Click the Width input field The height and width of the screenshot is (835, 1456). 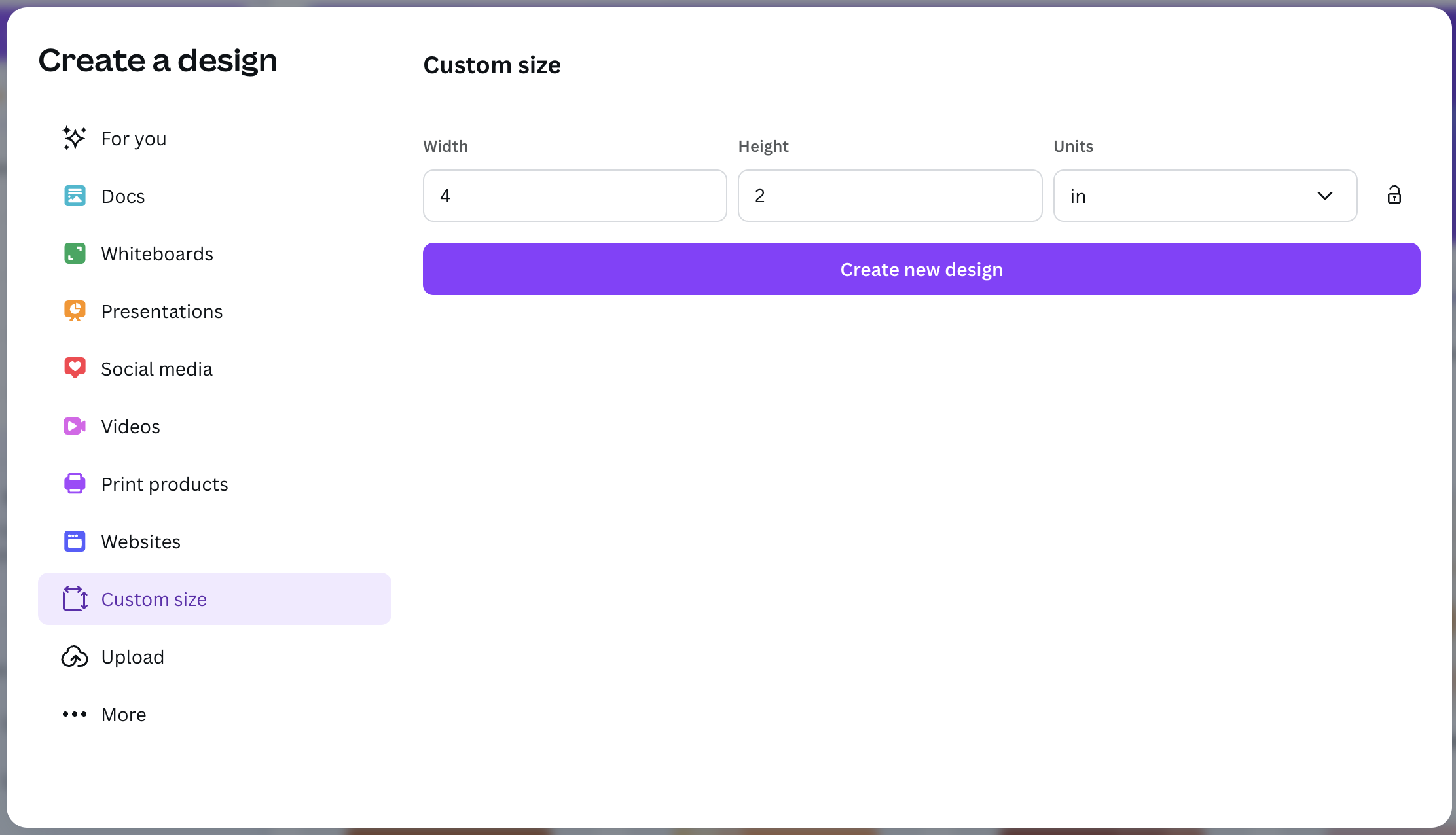(x=575, y=196)
